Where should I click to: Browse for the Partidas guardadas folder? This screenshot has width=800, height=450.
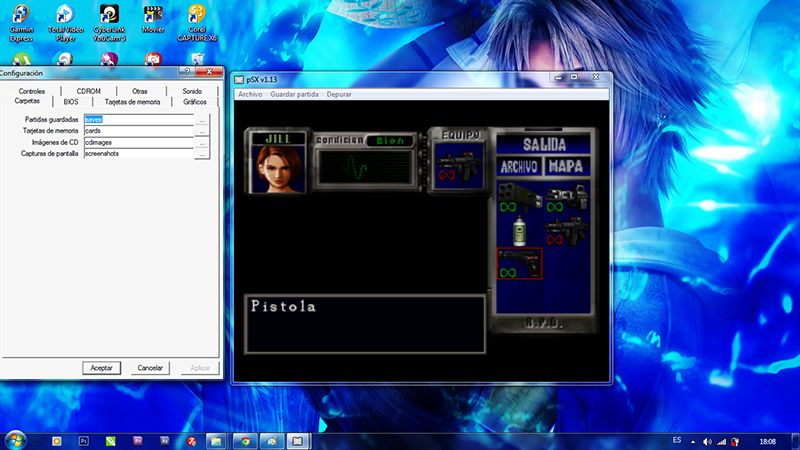pyautogui.click(x=202, y=120)
